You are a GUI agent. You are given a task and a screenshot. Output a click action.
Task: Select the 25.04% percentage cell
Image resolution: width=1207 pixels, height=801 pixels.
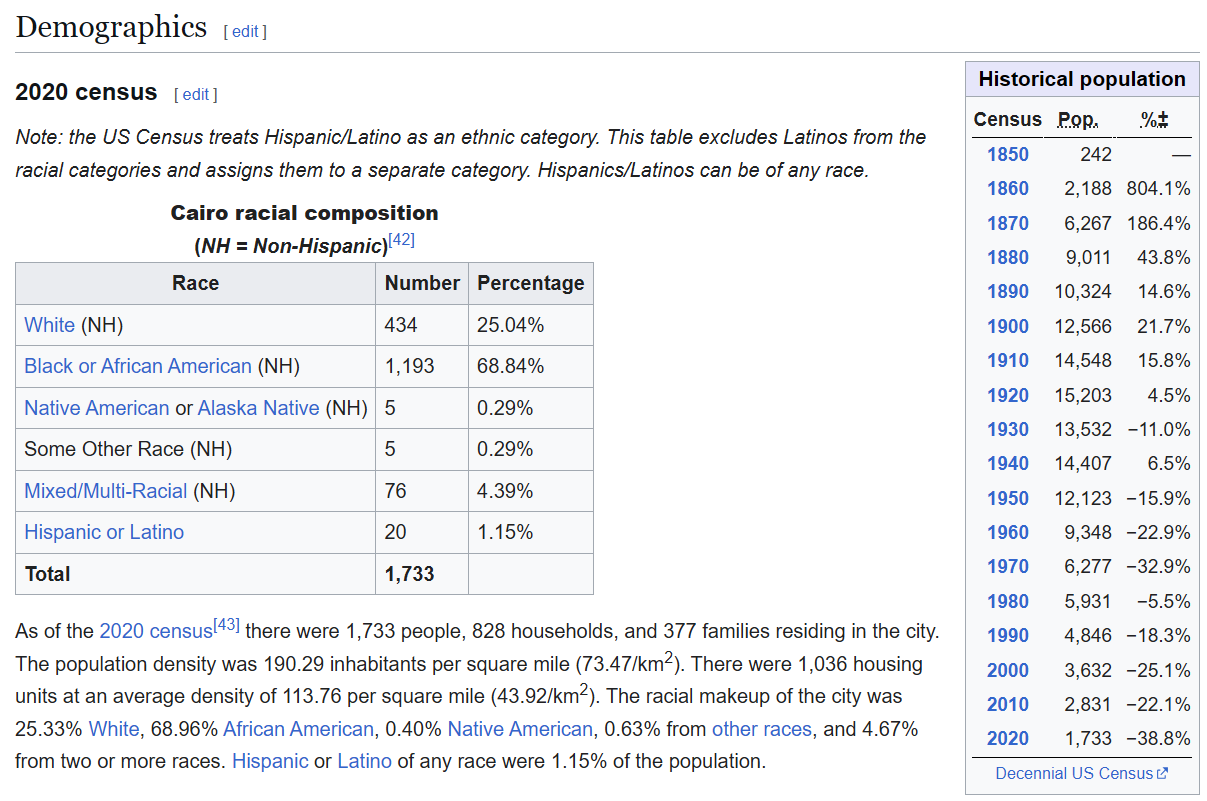531,325
